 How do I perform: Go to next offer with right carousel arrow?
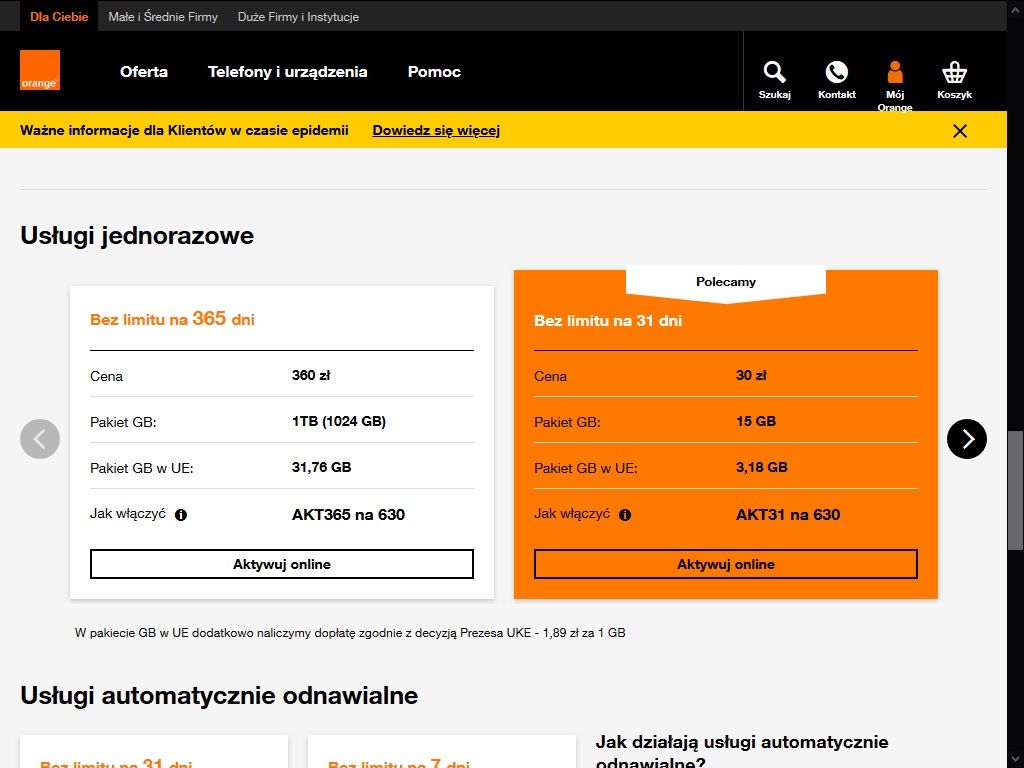click(966, 439)
